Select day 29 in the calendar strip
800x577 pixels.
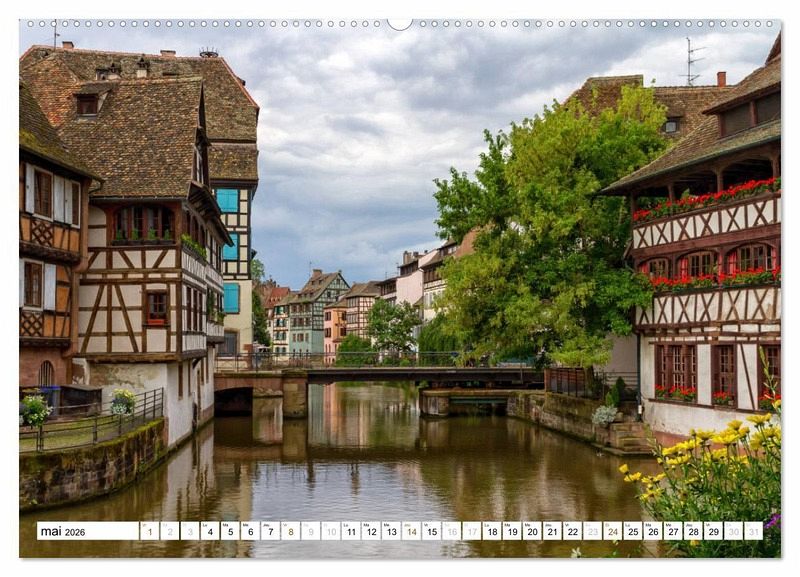pos(714,531)
